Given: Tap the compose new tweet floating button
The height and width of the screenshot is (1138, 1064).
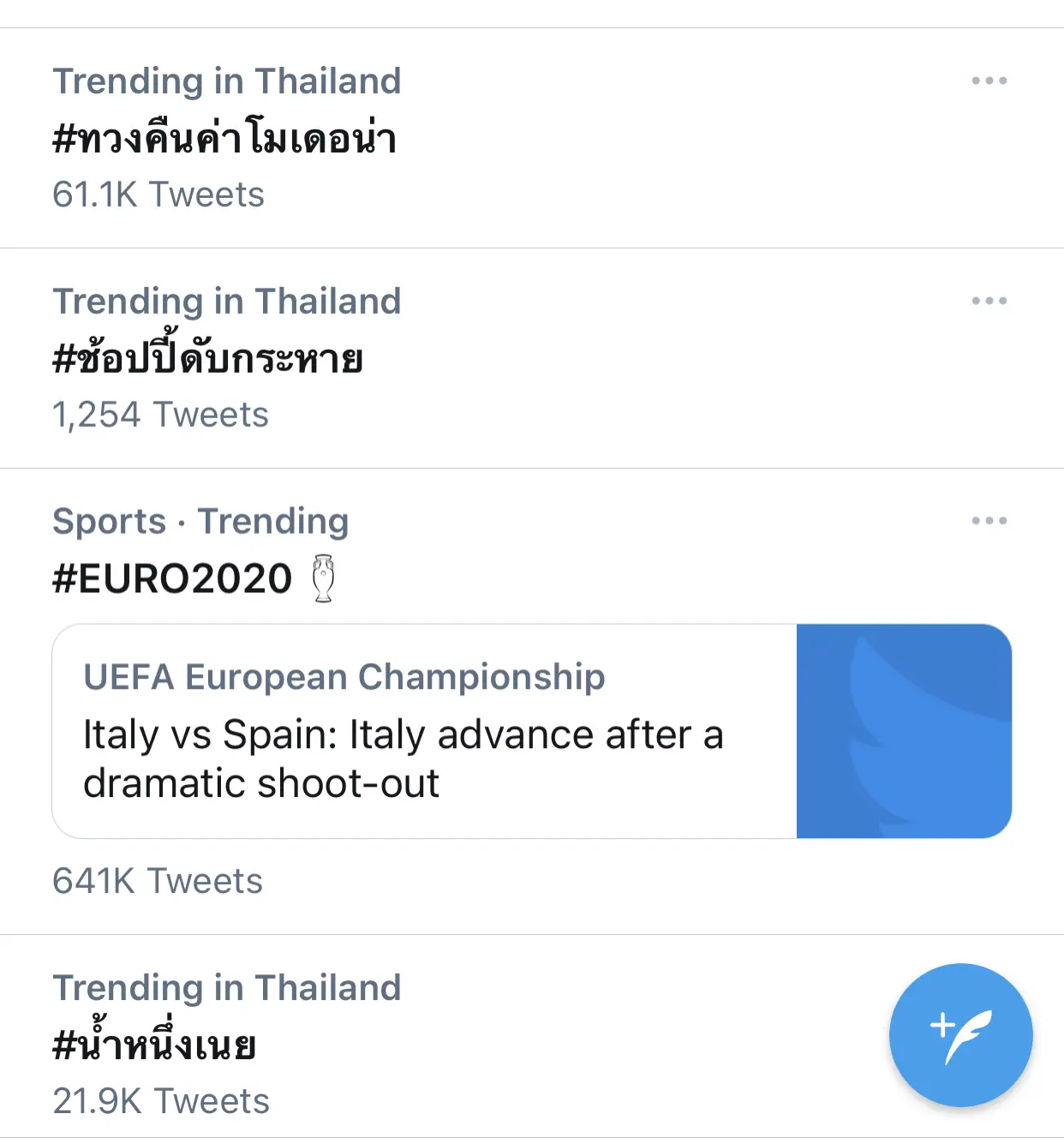Looking at the screenshot, I should (960, 1034).
